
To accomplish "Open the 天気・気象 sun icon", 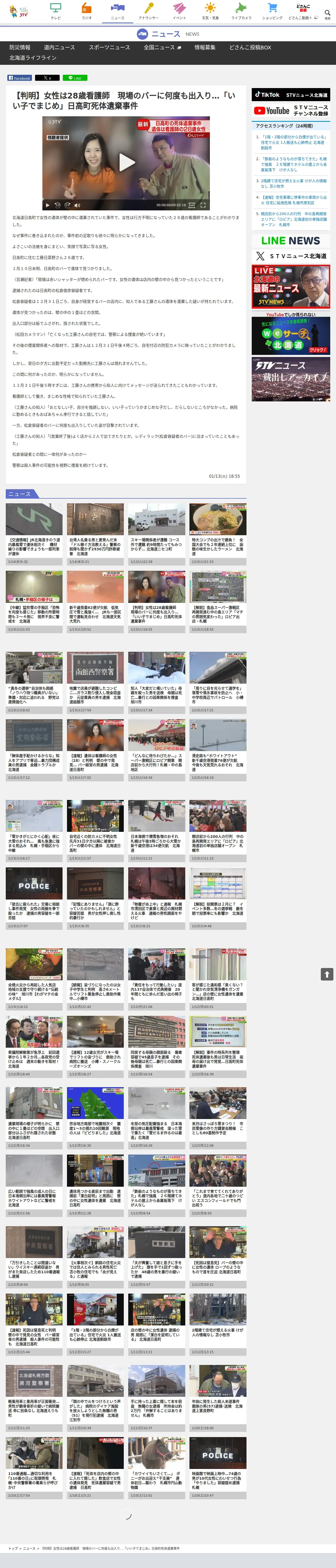I will (x=210, y=11).
